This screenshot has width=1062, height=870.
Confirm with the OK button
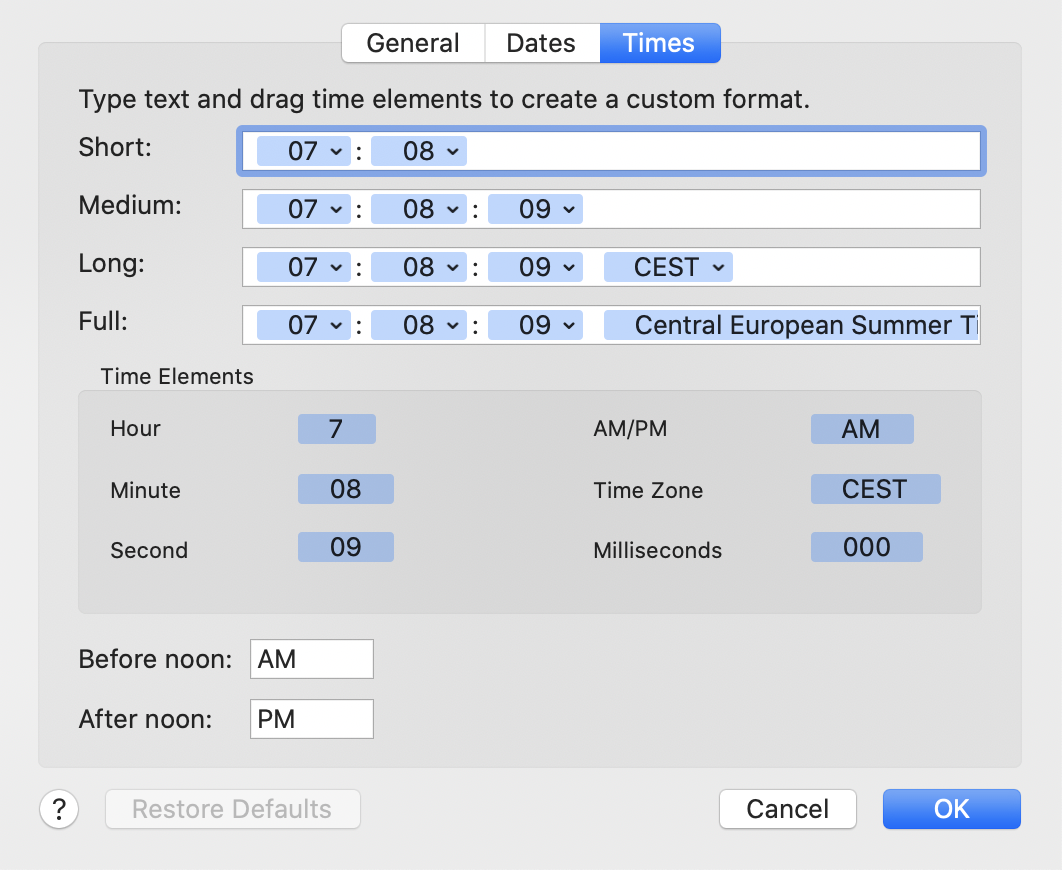click(x=951, y=809)
